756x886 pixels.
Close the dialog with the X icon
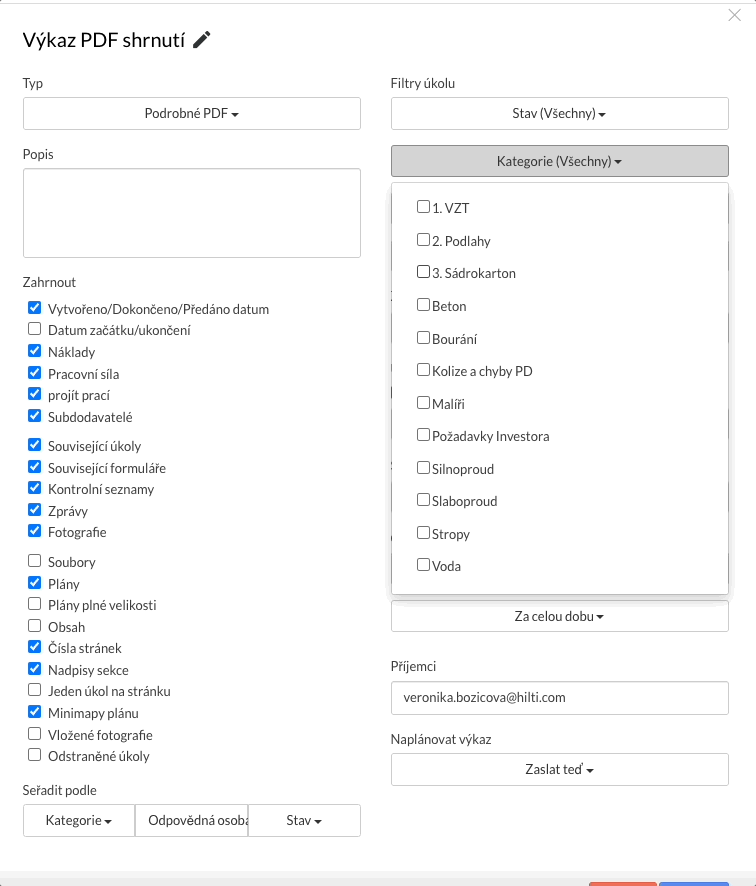[735, 15]
